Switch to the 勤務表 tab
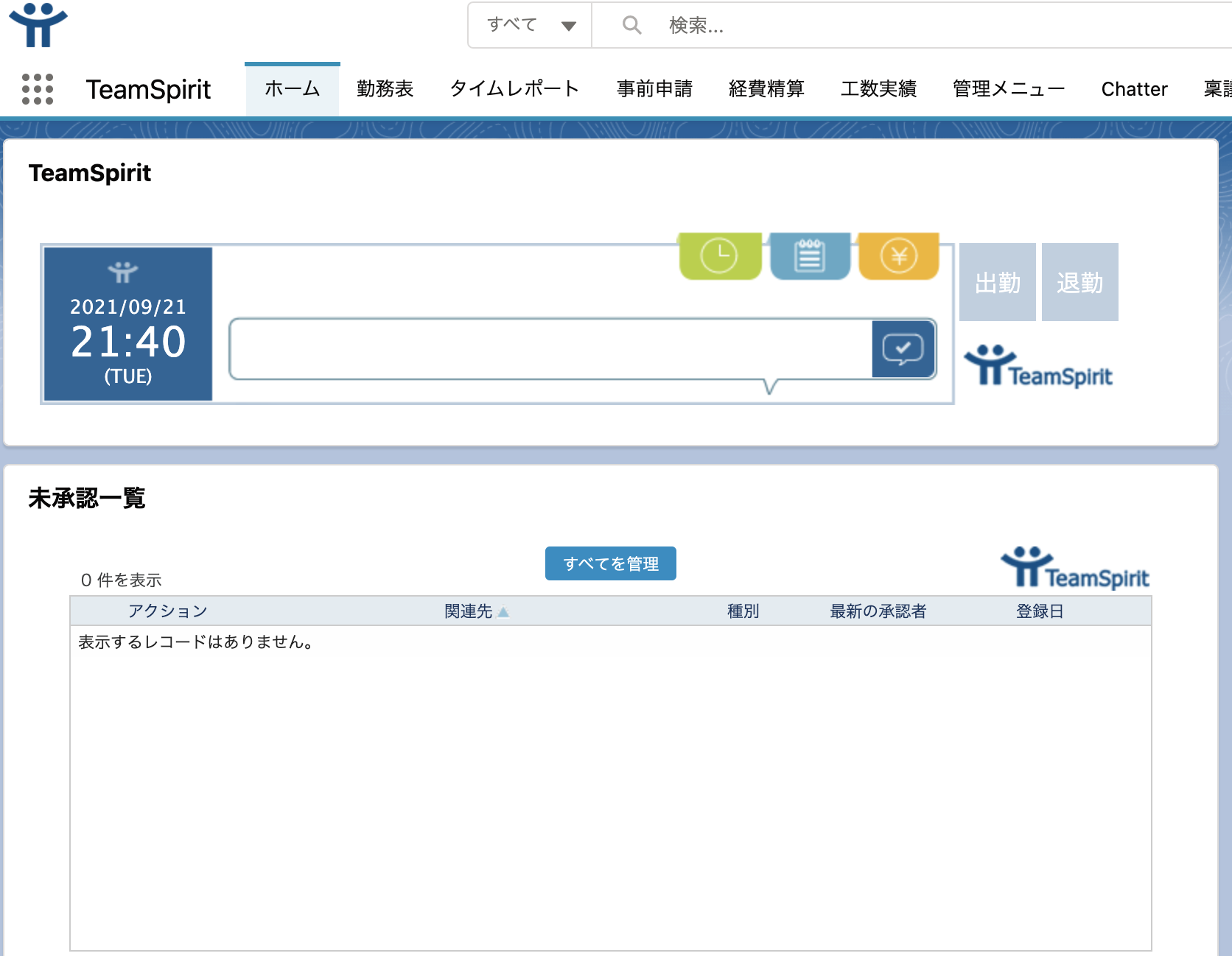 [385, 89]
